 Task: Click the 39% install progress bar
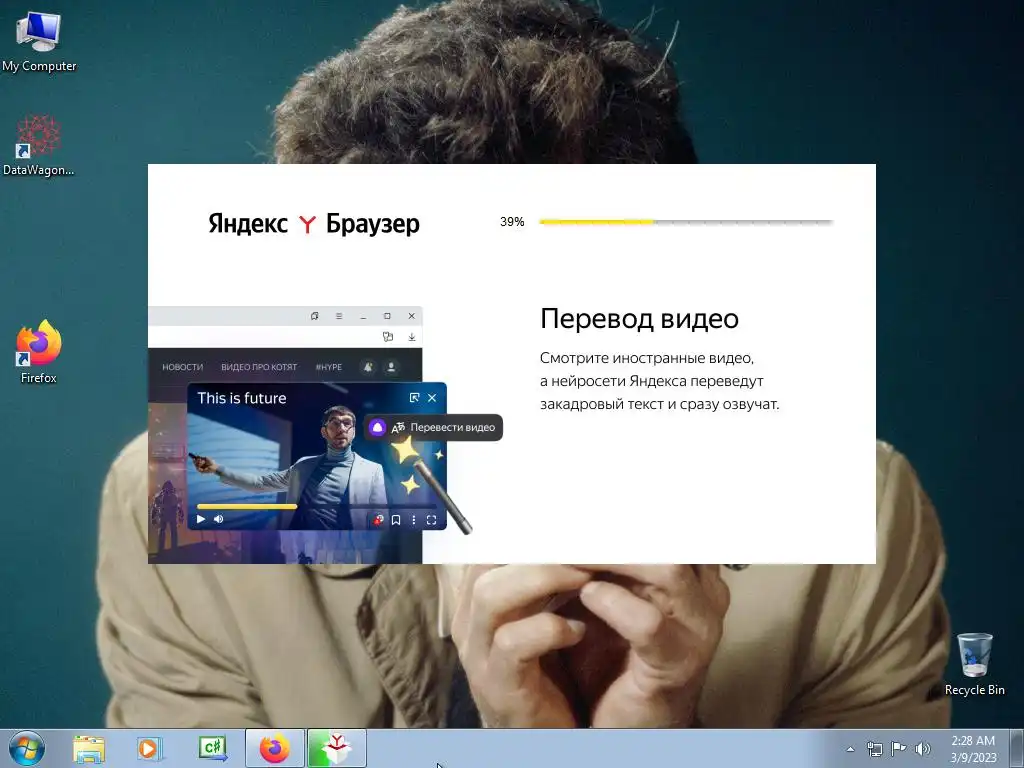686,222
